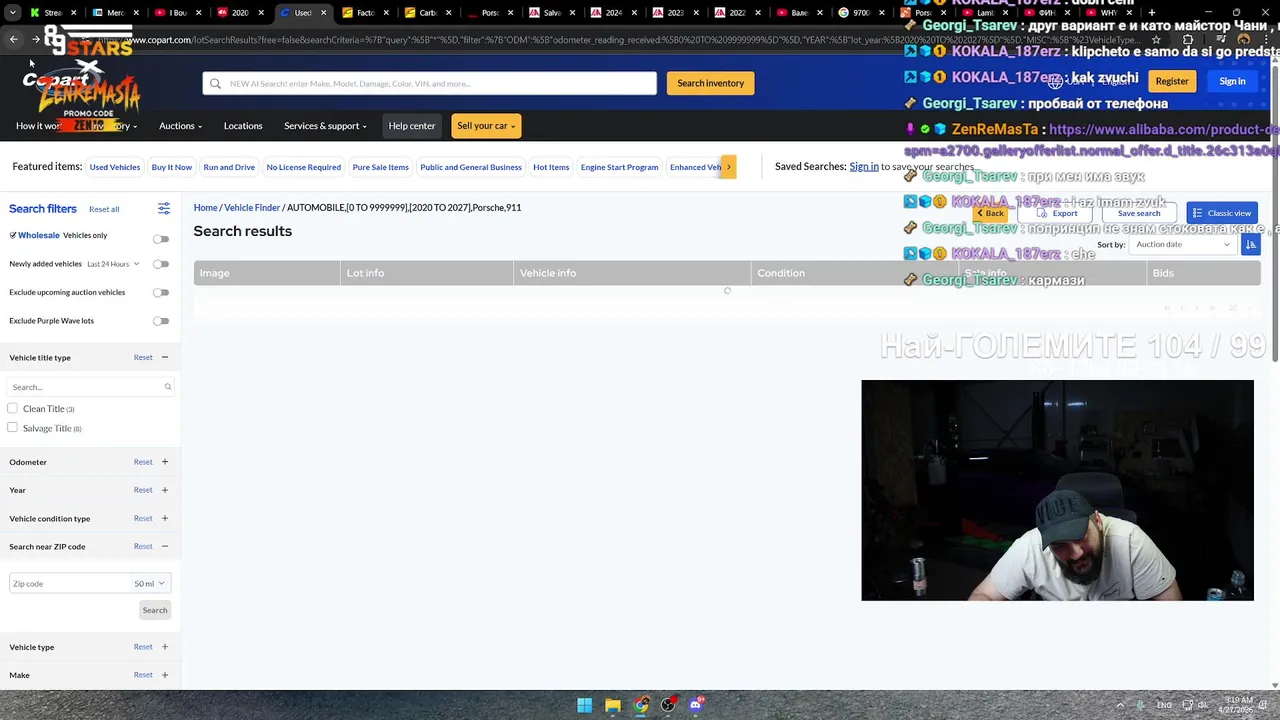Open the Services & support dropdown

[325, 126]
